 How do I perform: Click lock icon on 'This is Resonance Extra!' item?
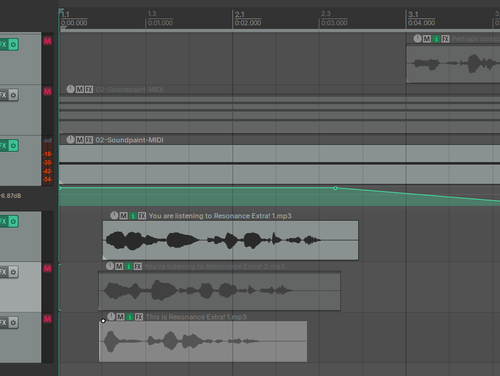tap(111, 316)
